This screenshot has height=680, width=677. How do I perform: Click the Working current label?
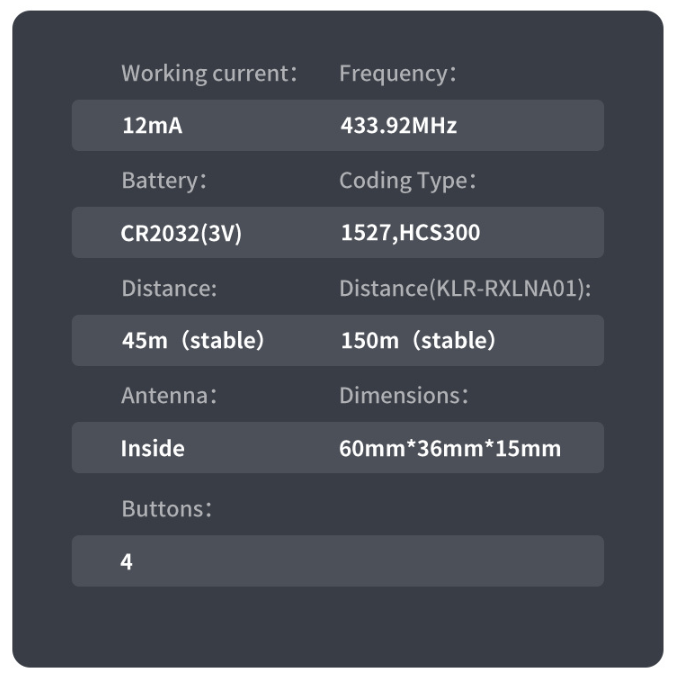[x=208, y=73]
